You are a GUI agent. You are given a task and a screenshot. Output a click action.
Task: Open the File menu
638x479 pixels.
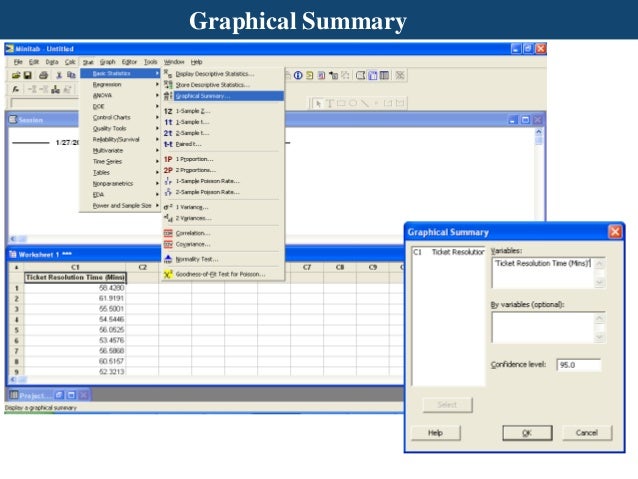click(18, 62)
